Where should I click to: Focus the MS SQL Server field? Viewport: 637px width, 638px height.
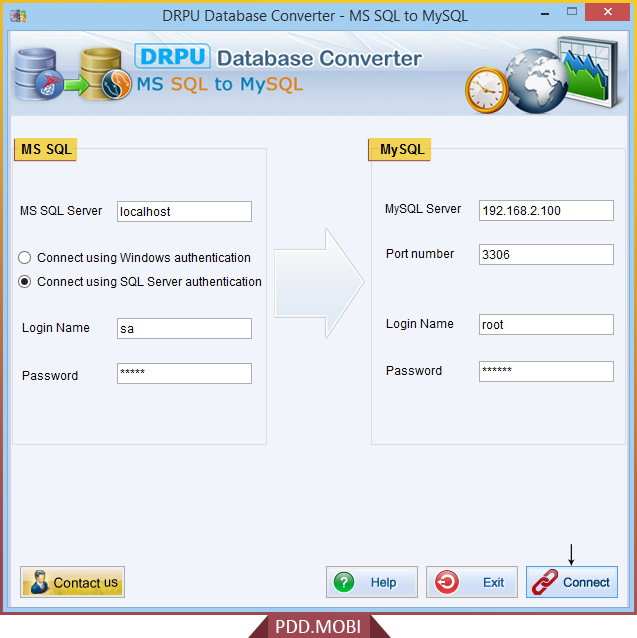(x=184, y=211)
